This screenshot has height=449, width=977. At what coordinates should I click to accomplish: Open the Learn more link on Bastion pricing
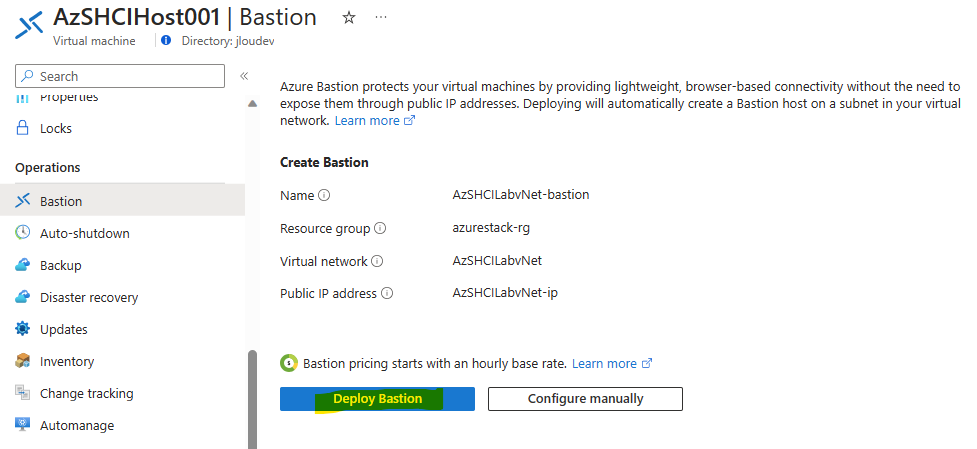coord(612,364)
